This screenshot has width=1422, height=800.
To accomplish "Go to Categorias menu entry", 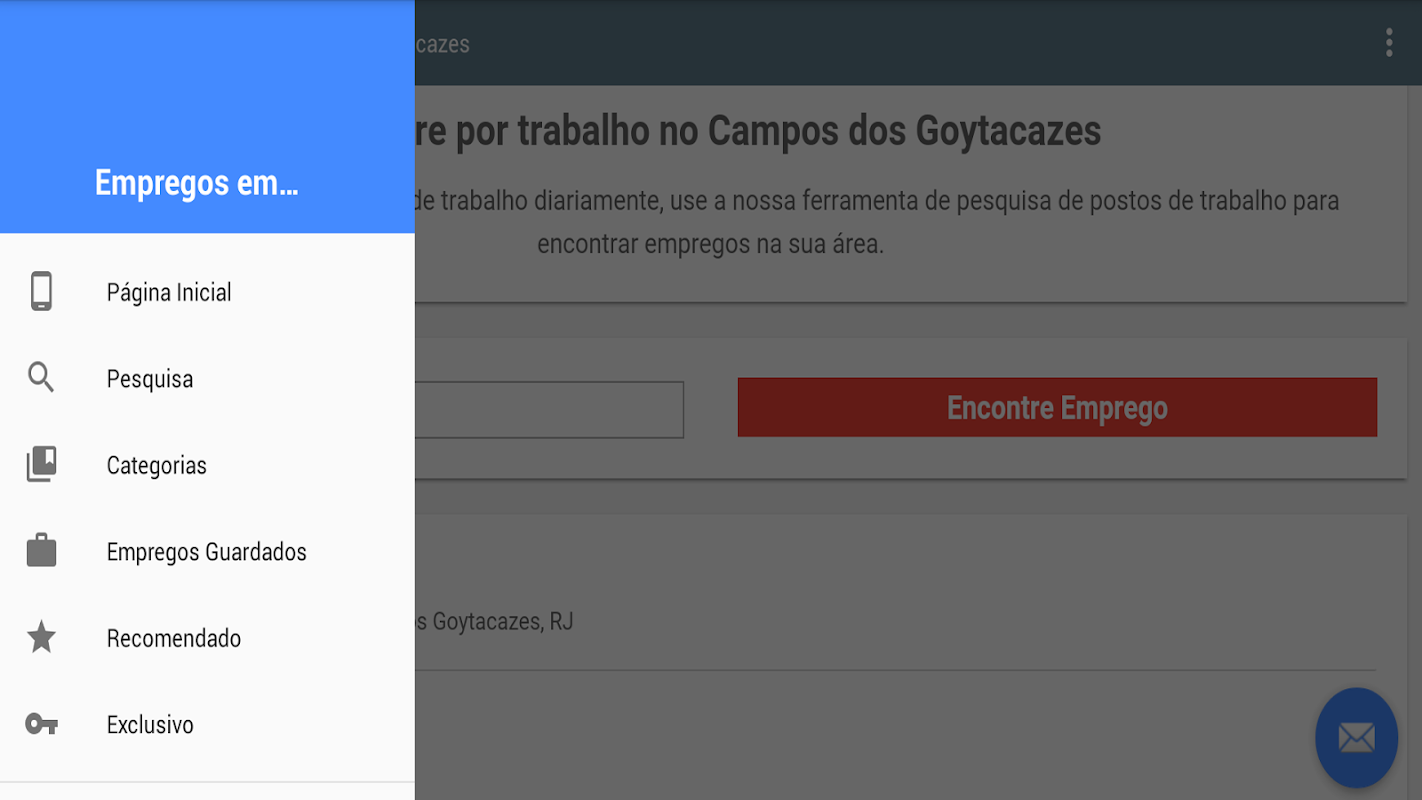I will 207,465.
